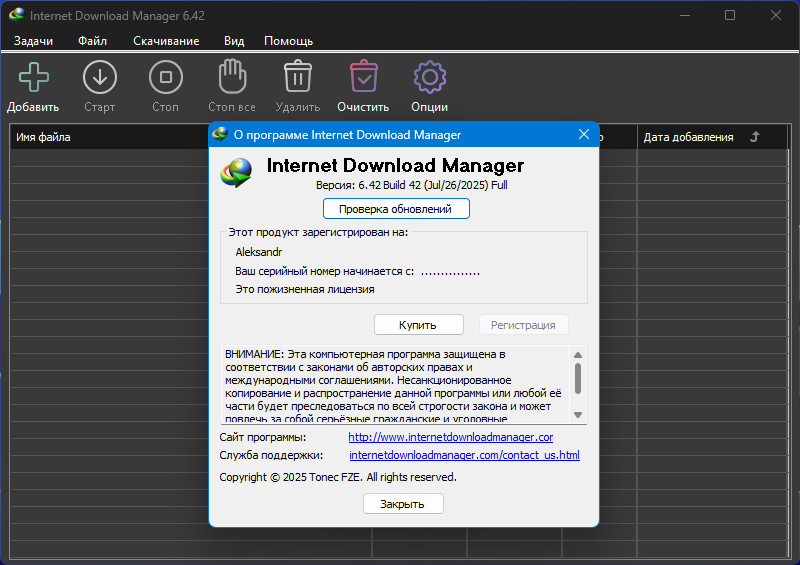Image resolution: width=800 pixels, height=565 pixels.
Task: Open the Задачи menu
Action: (x=33, y=41)
